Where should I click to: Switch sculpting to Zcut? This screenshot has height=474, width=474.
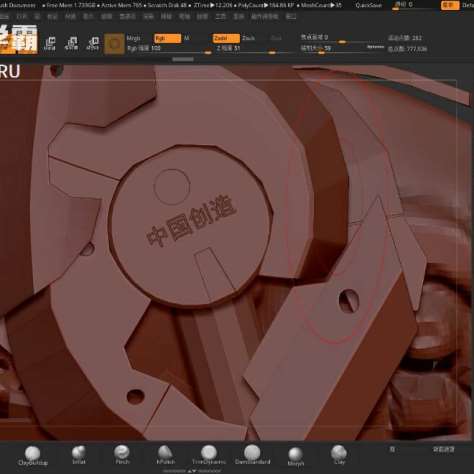(x=276, y=38)
